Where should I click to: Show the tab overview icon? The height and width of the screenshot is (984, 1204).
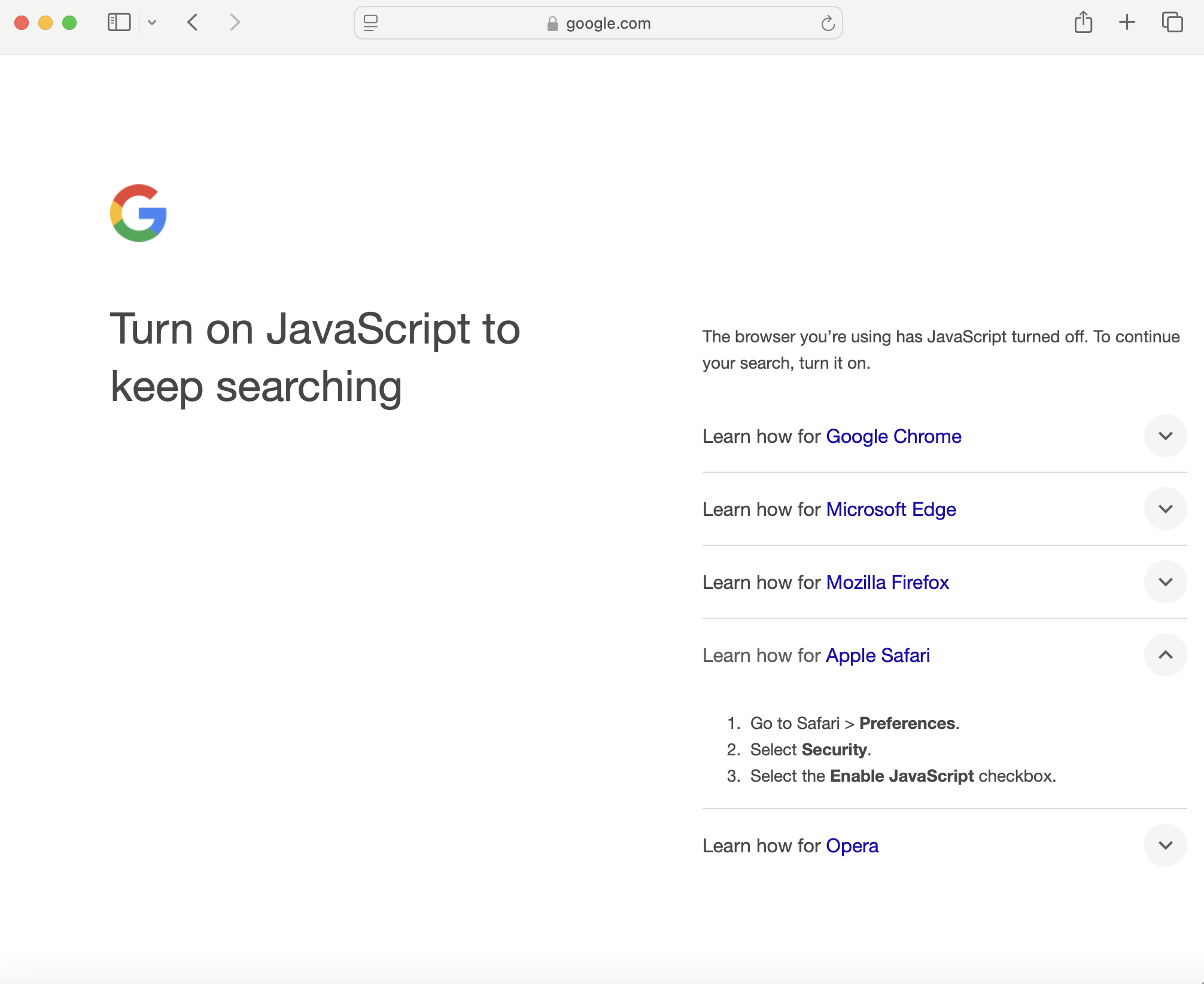coord(1172,23)
